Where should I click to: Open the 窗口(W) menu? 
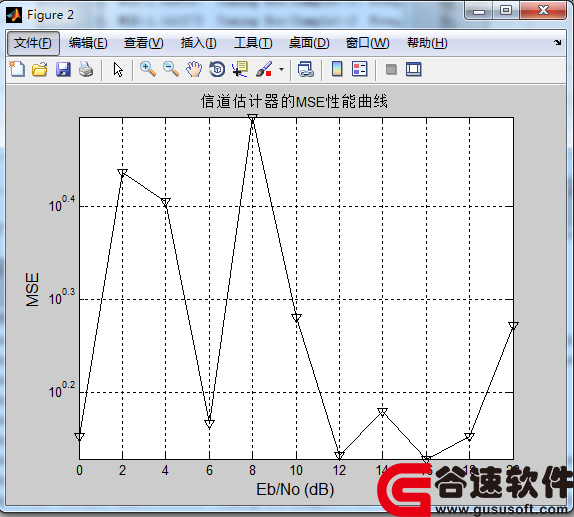pyautogui.click(x=368, y=43)
